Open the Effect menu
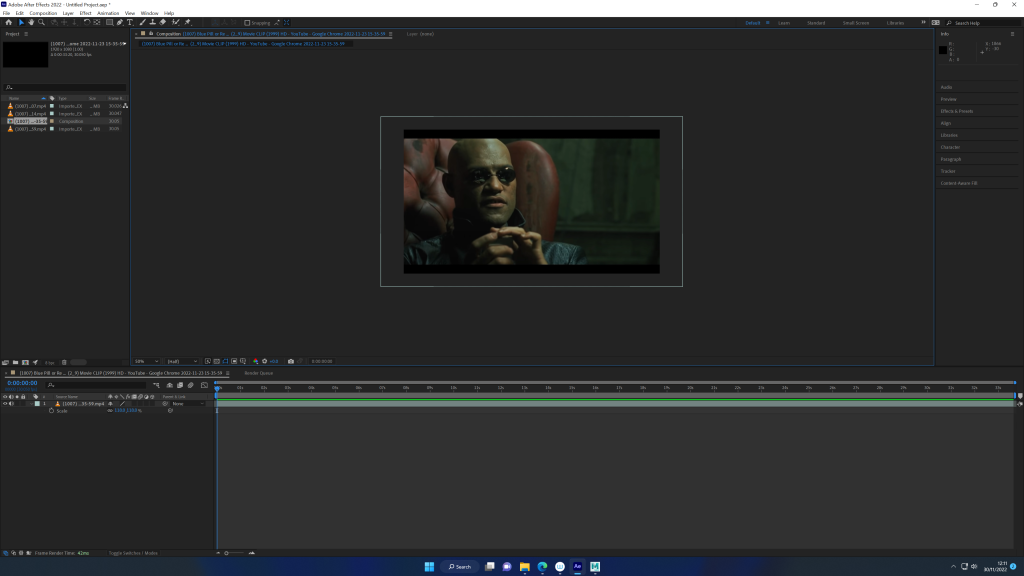Image resolution: width=1024 pixels, height=576 pixels. click(86, 13)
